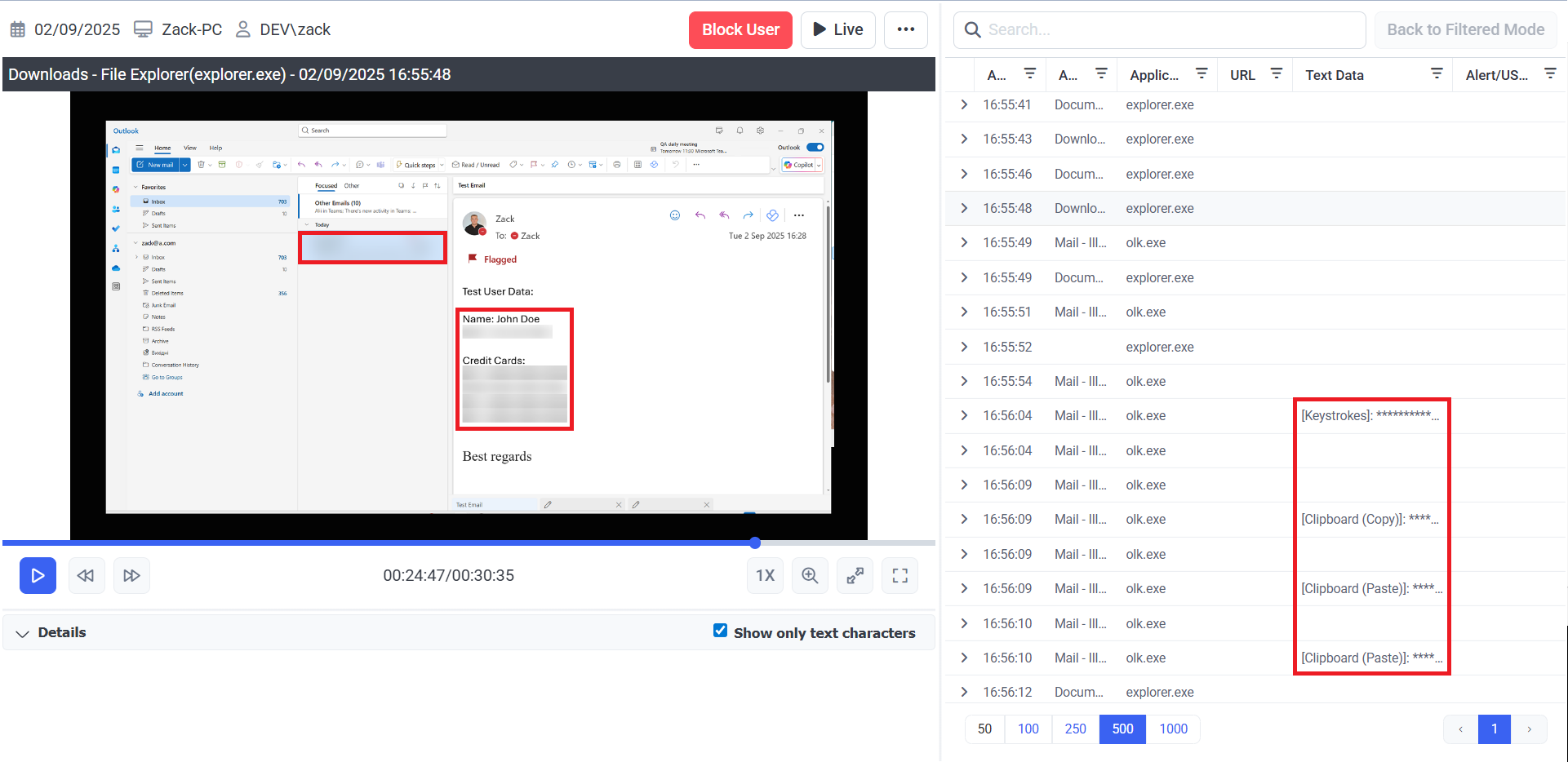Expand the 16:55:41 explorer.exe row
This screenshot has width=1568, height=762.
coord(964,105)
